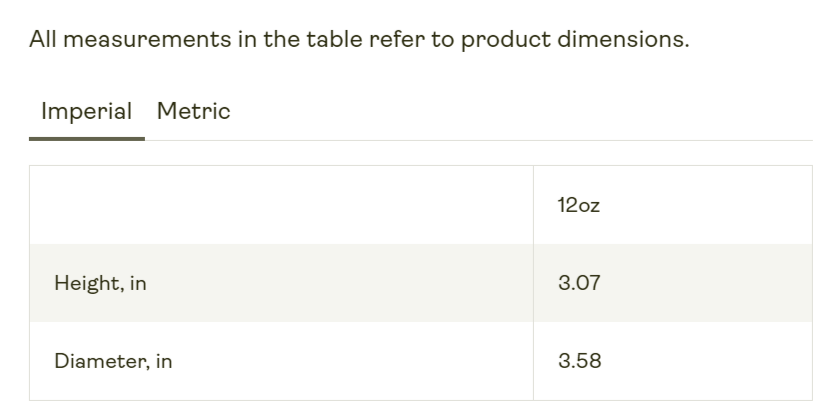Click the 12oz column header
The image size is (823, 418).
pyautogui.click(x=579, y=205)
